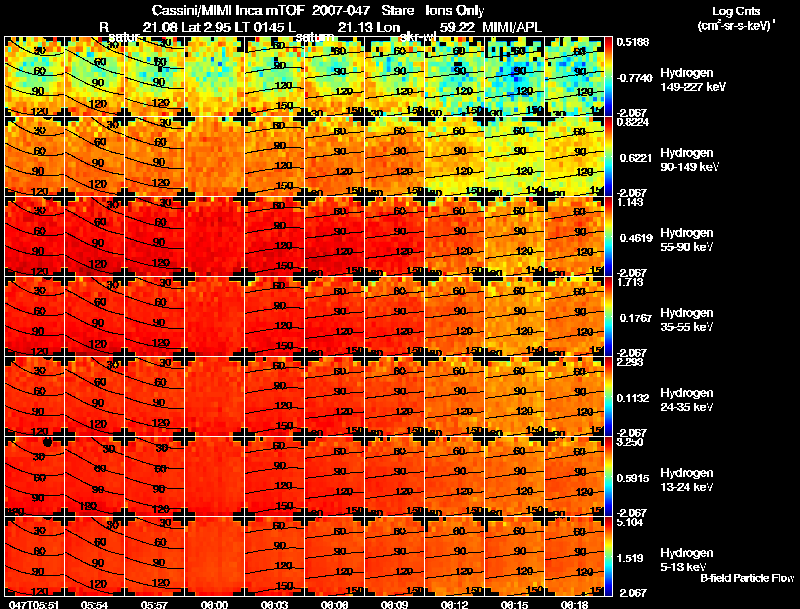800x609 pixels.
Task: Click the '05:57' time label
Action: pyautogui.click(x=154, y=604)
